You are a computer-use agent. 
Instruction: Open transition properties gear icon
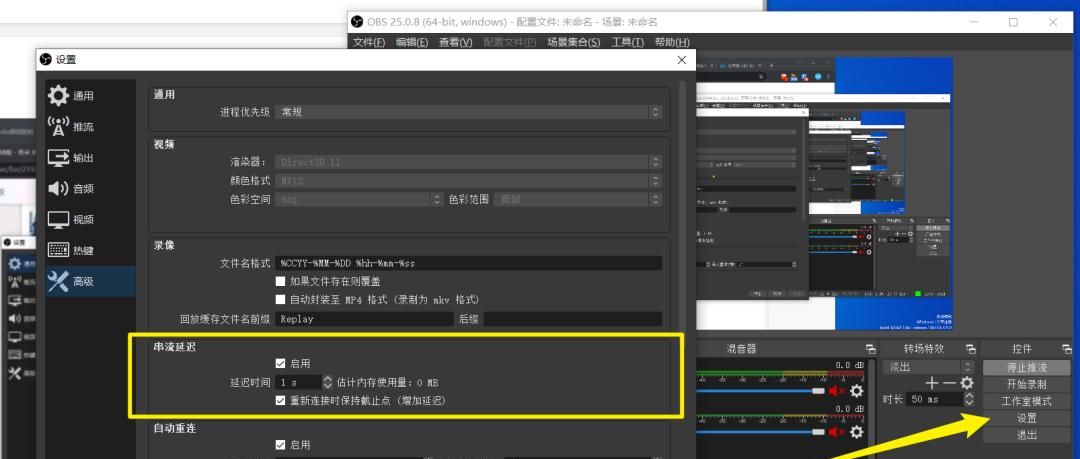pyautogui.click(x=967, y=383)
